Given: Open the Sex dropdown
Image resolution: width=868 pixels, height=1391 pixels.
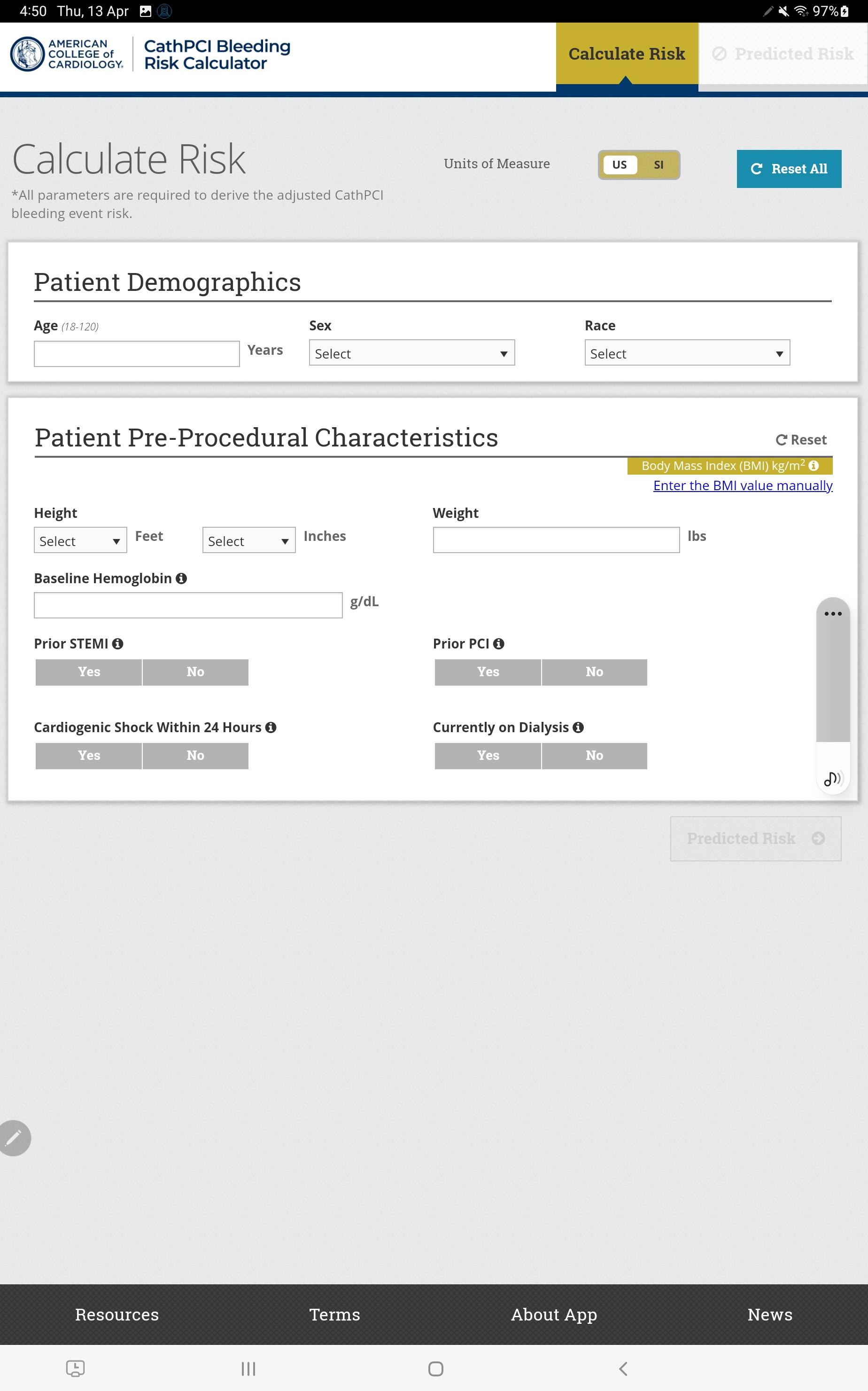Looking at the screenshot, I should [x=411, y=353].
